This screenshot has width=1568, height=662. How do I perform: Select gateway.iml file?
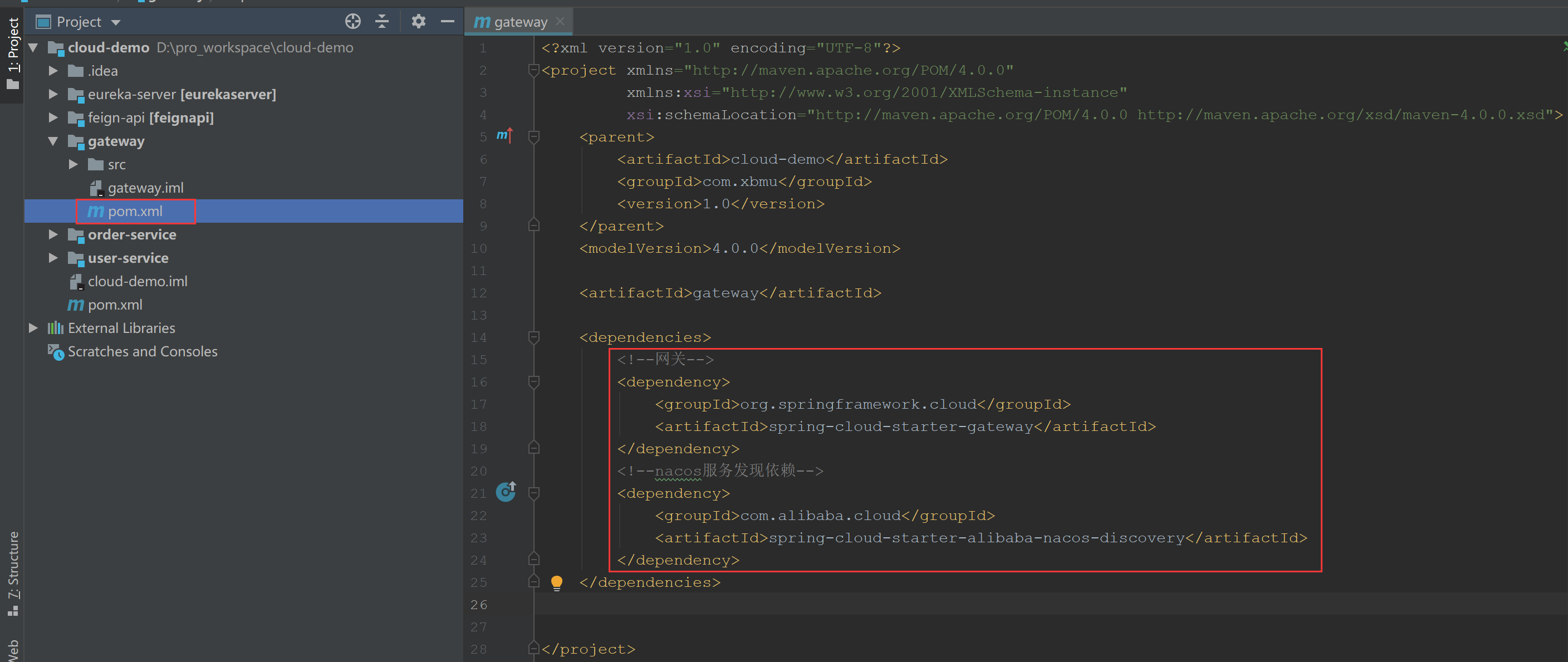[x=145, y=188]
